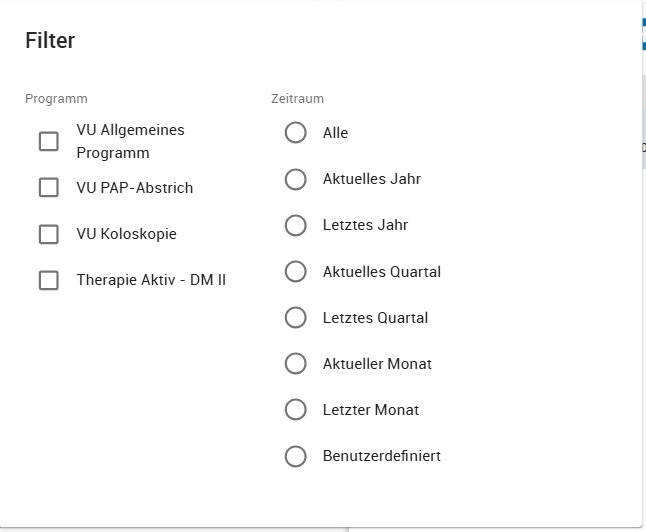Choose the Aktuelles Jahr radio option
This screenshot has height=532, width=646.
coord(295,179)
